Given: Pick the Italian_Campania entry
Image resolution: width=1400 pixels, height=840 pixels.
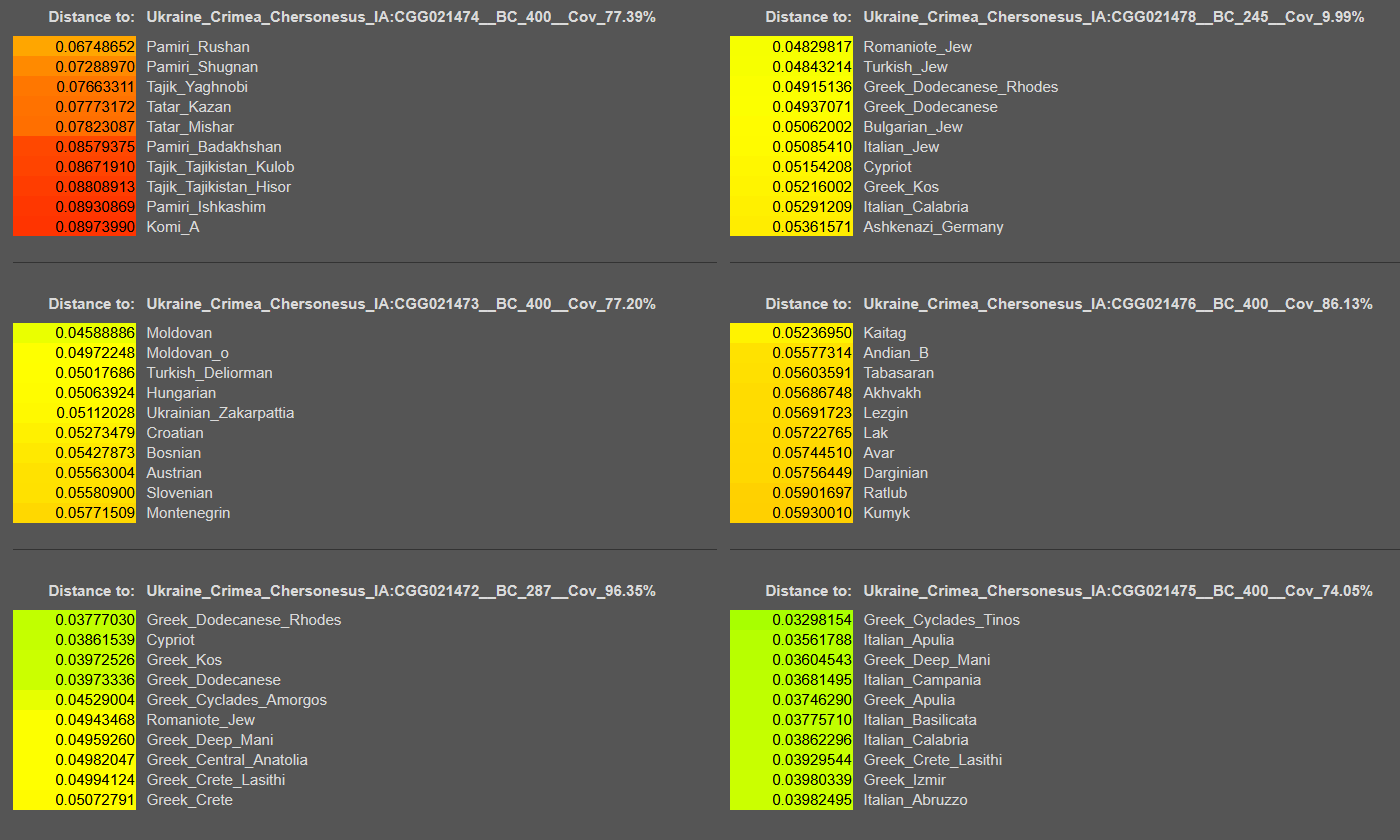Looking at the screenshot, I should [922, 680].
